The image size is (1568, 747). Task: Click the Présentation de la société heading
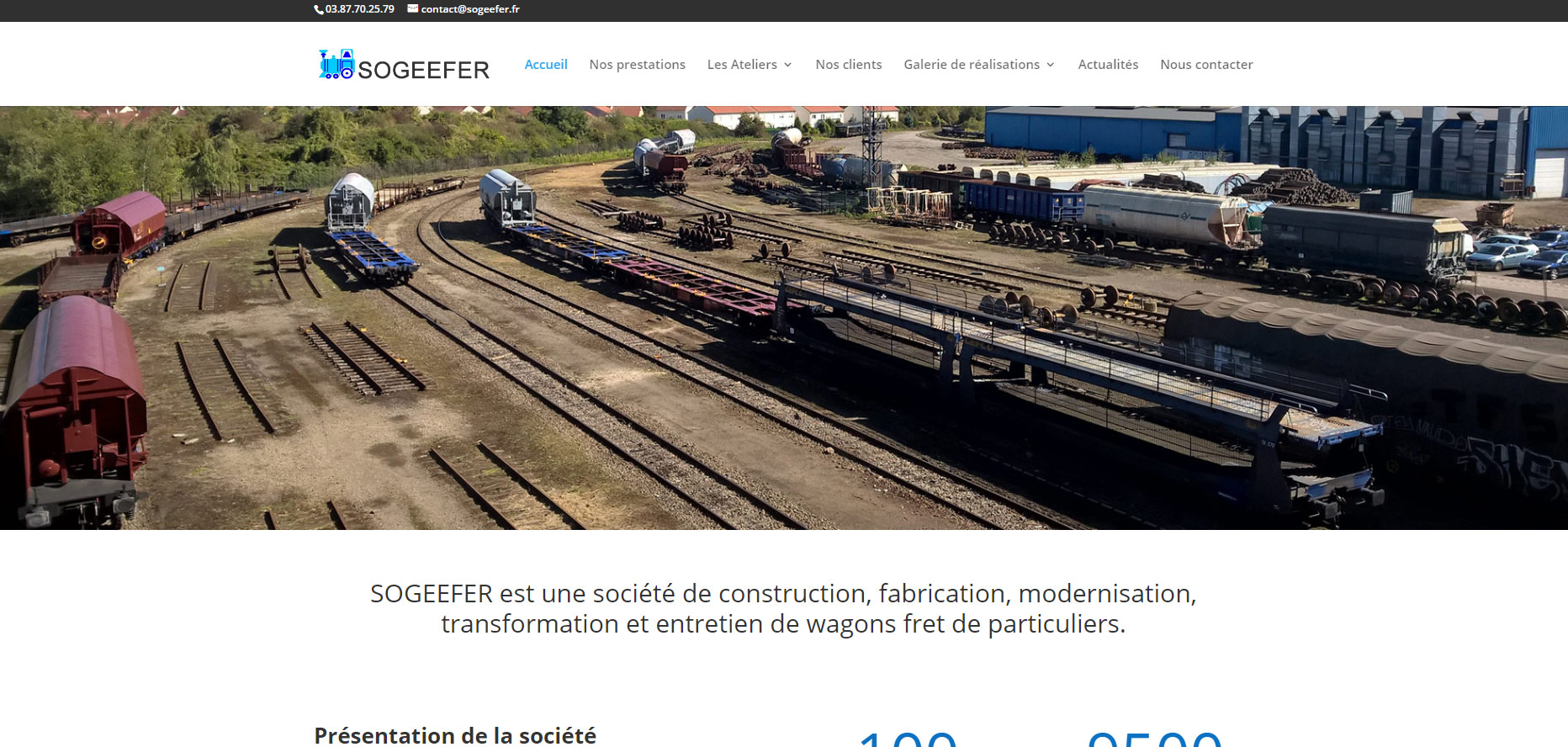pyautogui.click(x=455, y=735)
